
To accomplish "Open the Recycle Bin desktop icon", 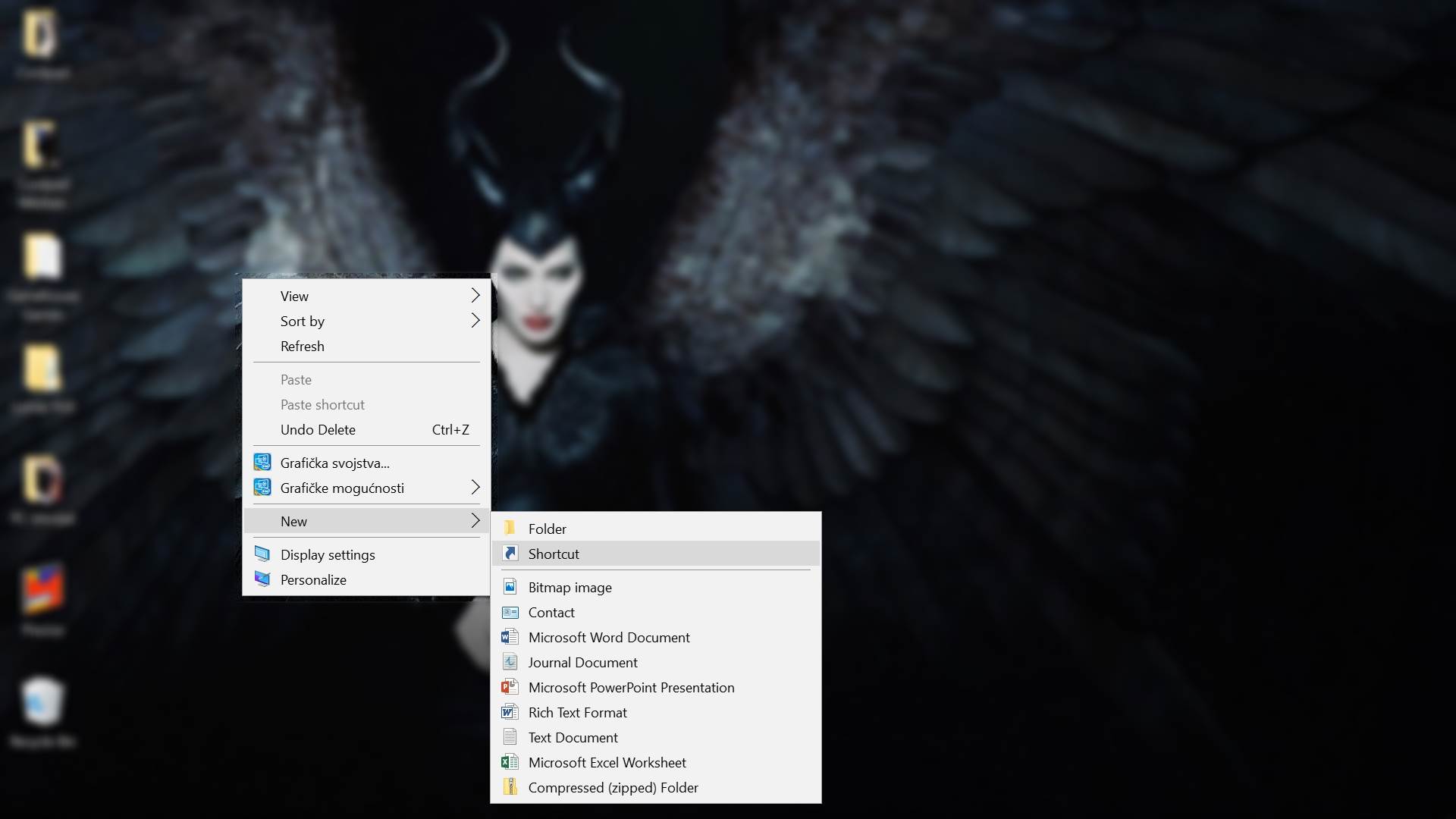I will point(42,703).
